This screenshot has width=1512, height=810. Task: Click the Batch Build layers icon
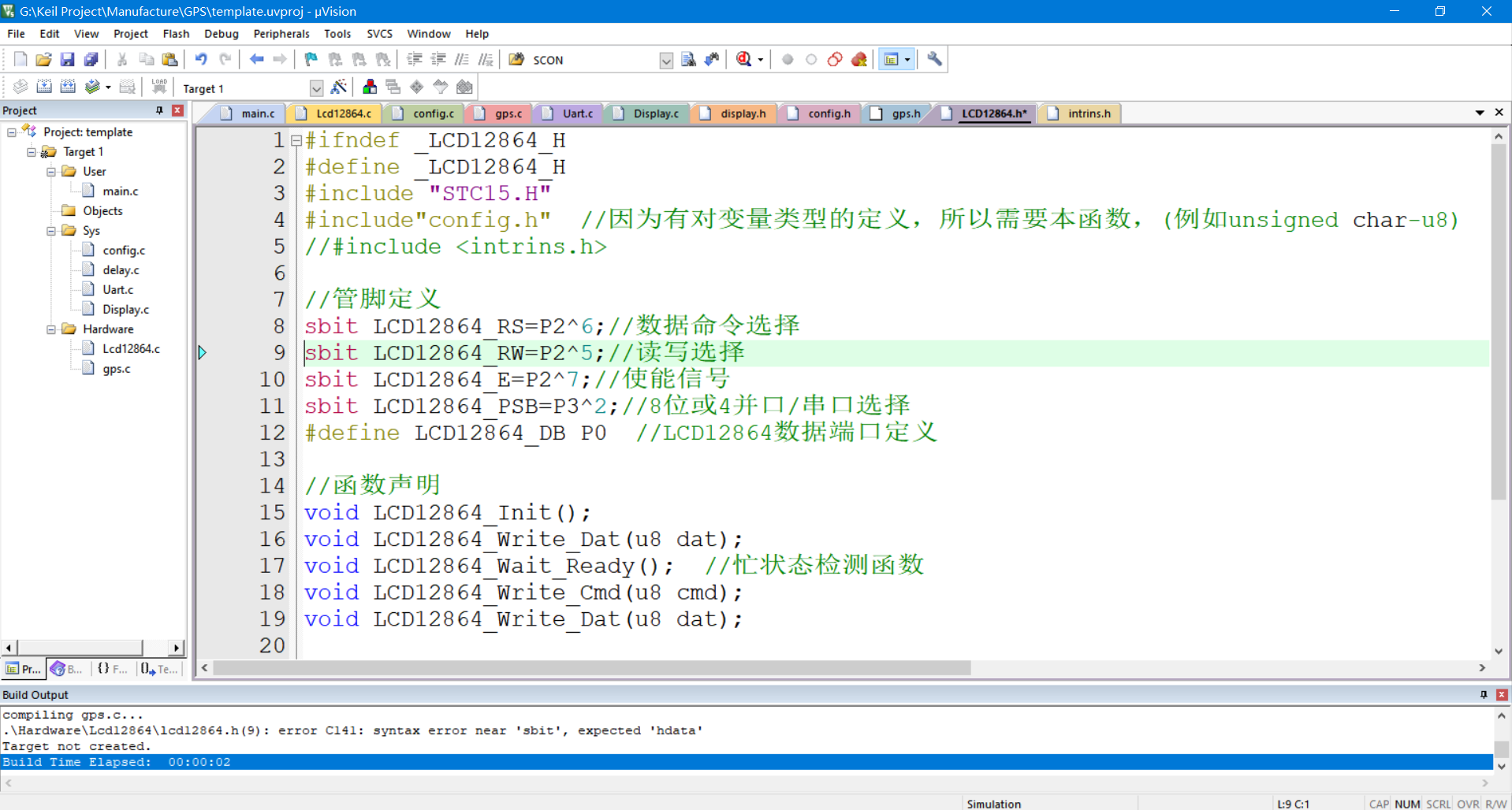(92, 87)
